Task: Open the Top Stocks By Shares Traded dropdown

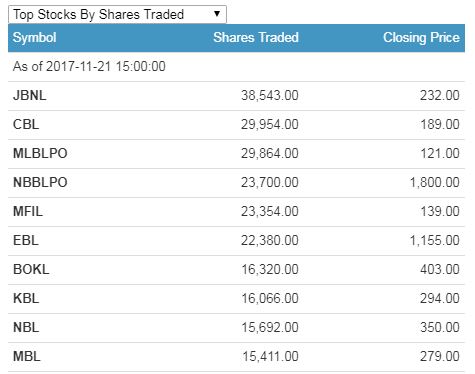Action: coord(117,14)
